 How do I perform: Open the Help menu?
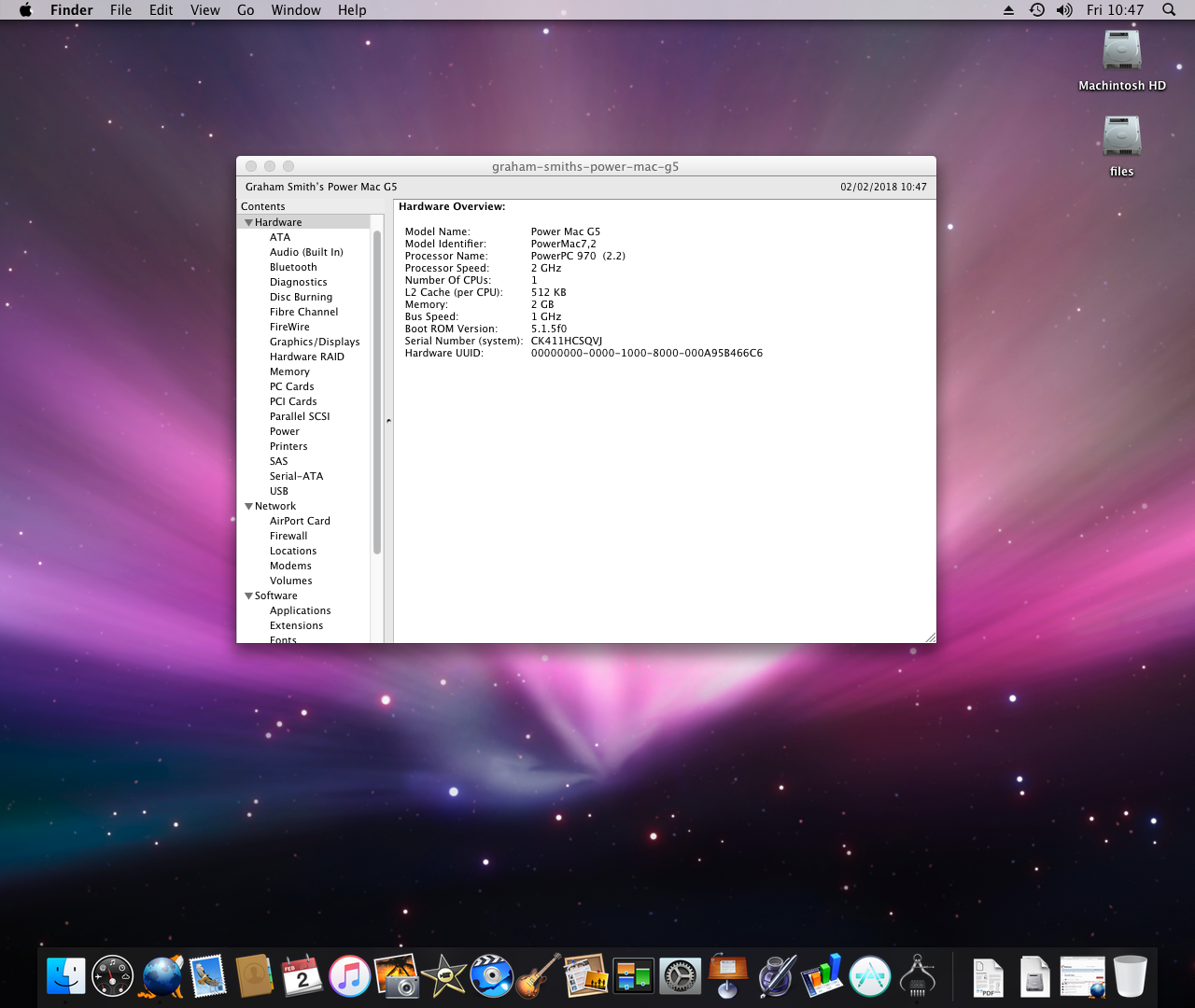pyautogui.click(x=352, y=10)
